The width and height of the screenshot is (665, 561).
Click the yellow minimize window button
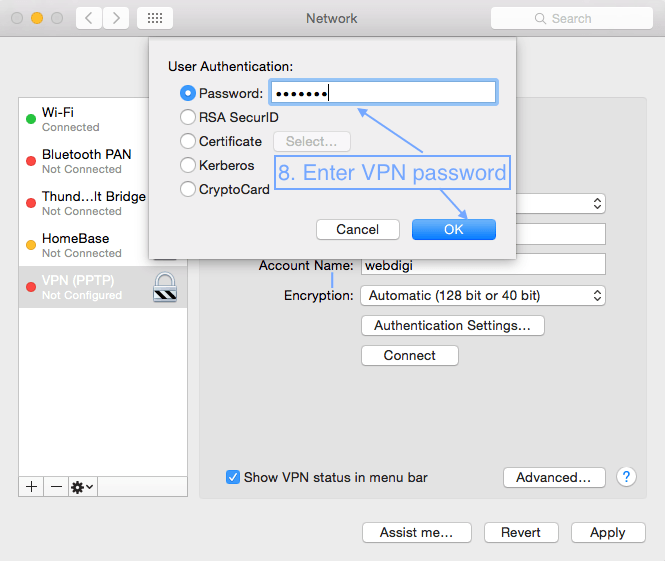(x=37, y=18)
